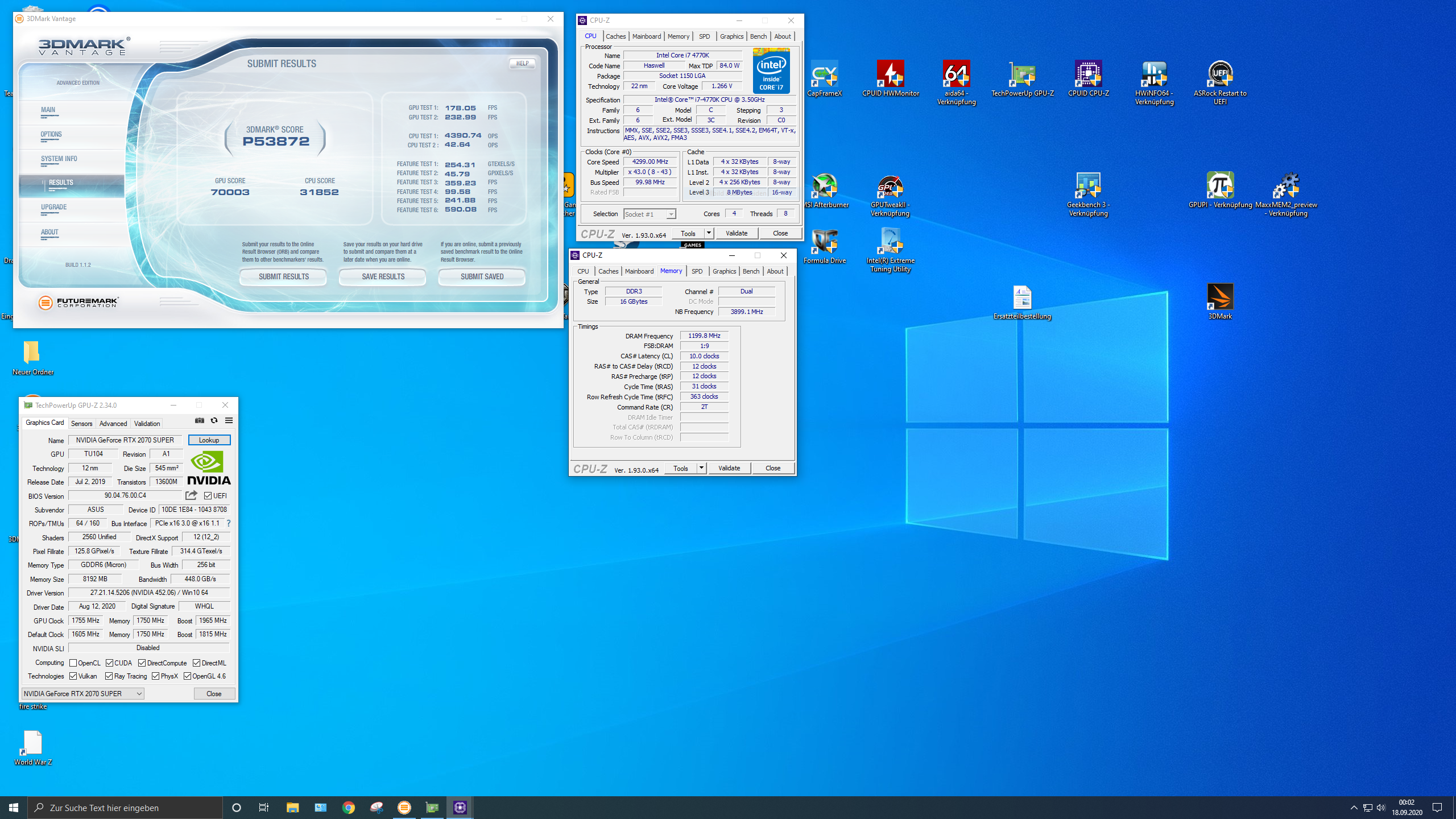Toggle the DirectCompute checkbox

142,663
